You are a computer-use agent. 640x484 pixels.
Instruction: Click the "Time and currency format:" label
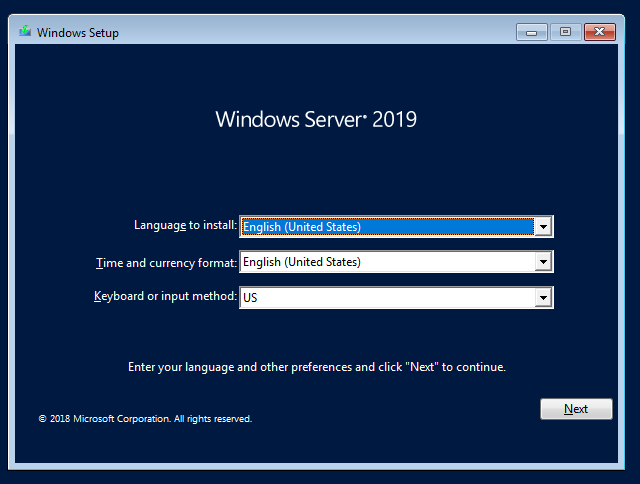166,263
